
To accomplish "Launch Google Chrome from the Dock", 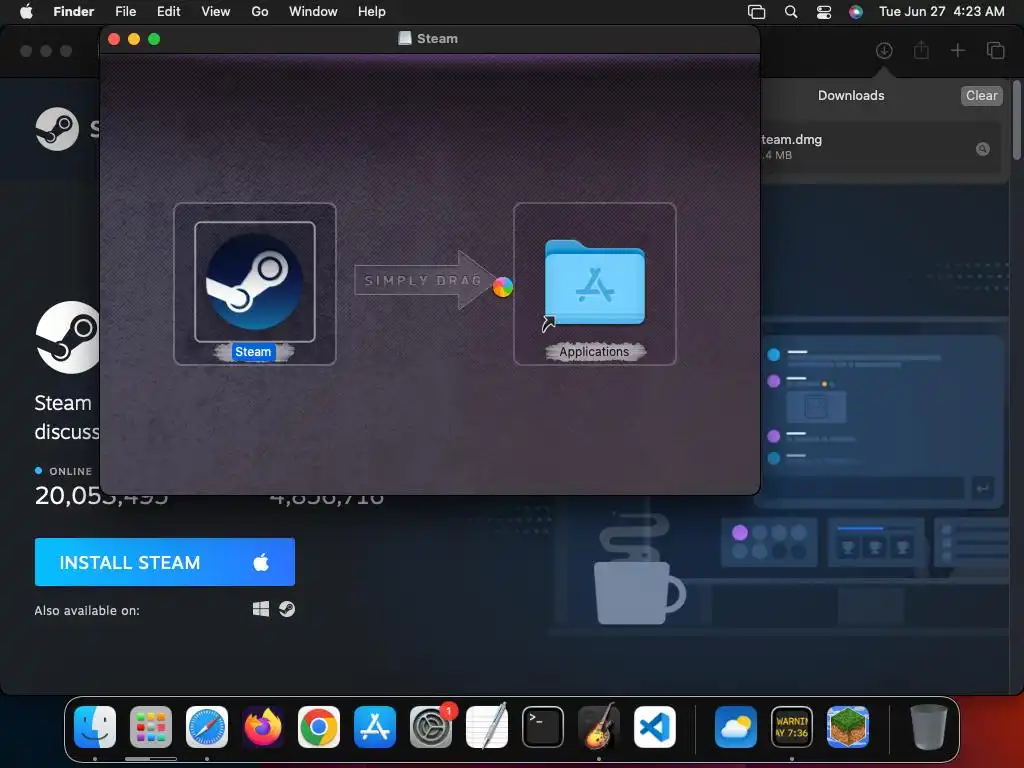I will pos(319,726).
